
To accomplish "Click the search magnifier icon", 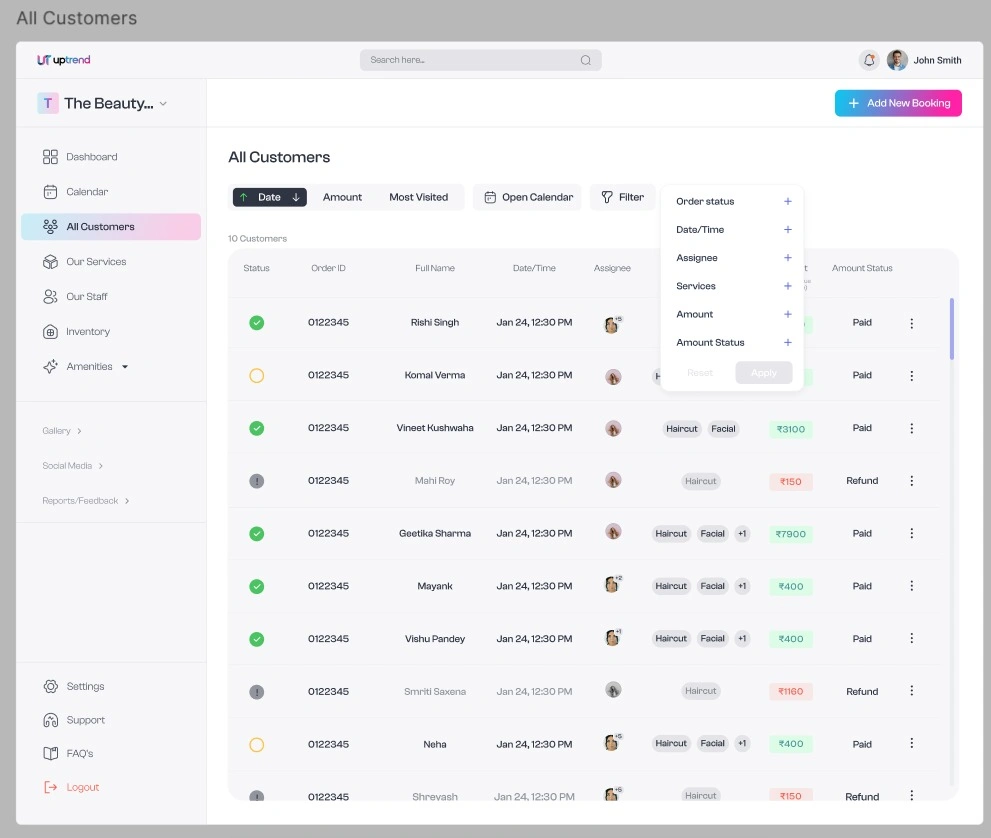I will pos(586,60).
